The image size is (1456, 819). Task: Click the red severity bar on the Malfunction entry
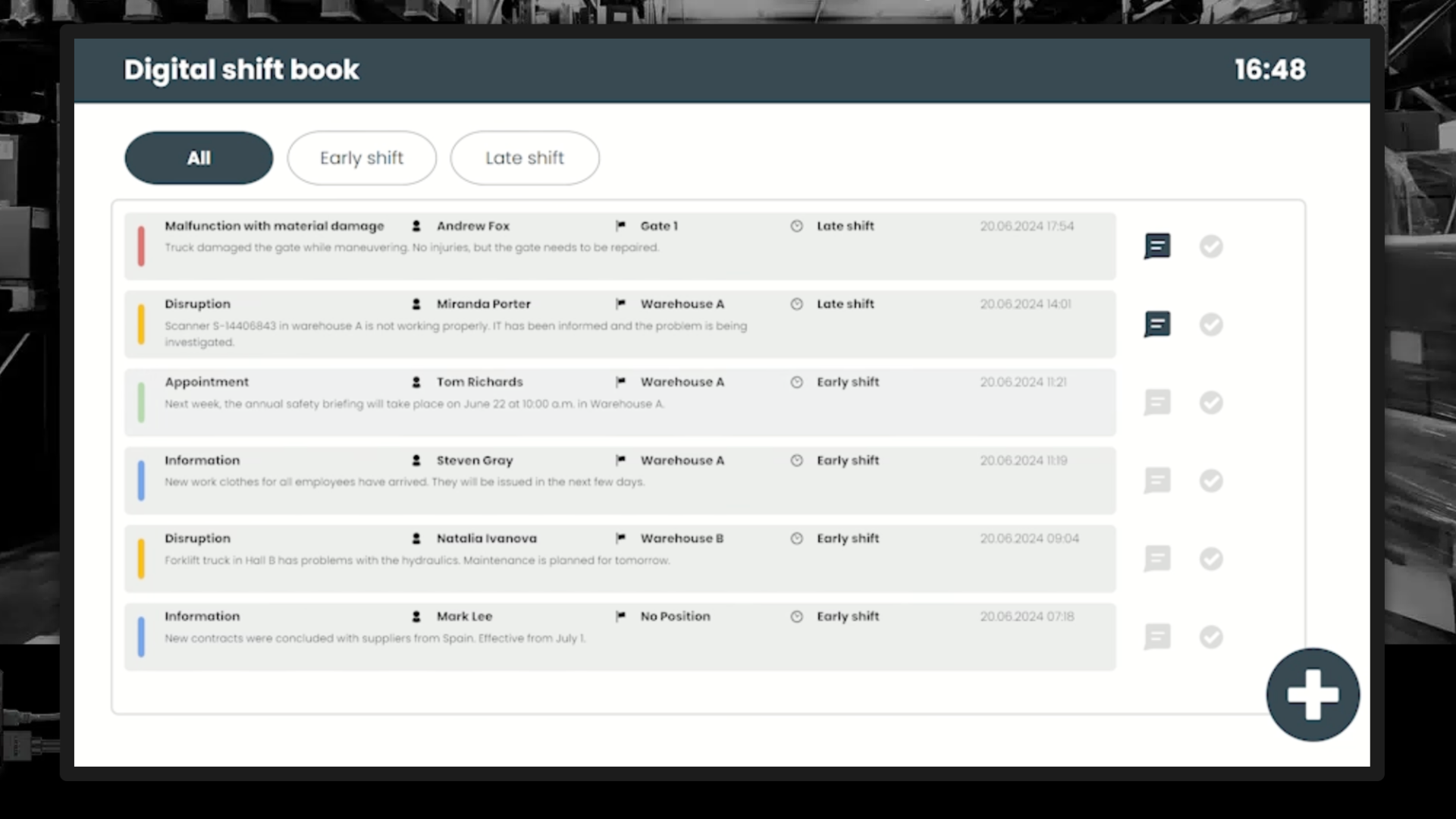tap(142, 246)
